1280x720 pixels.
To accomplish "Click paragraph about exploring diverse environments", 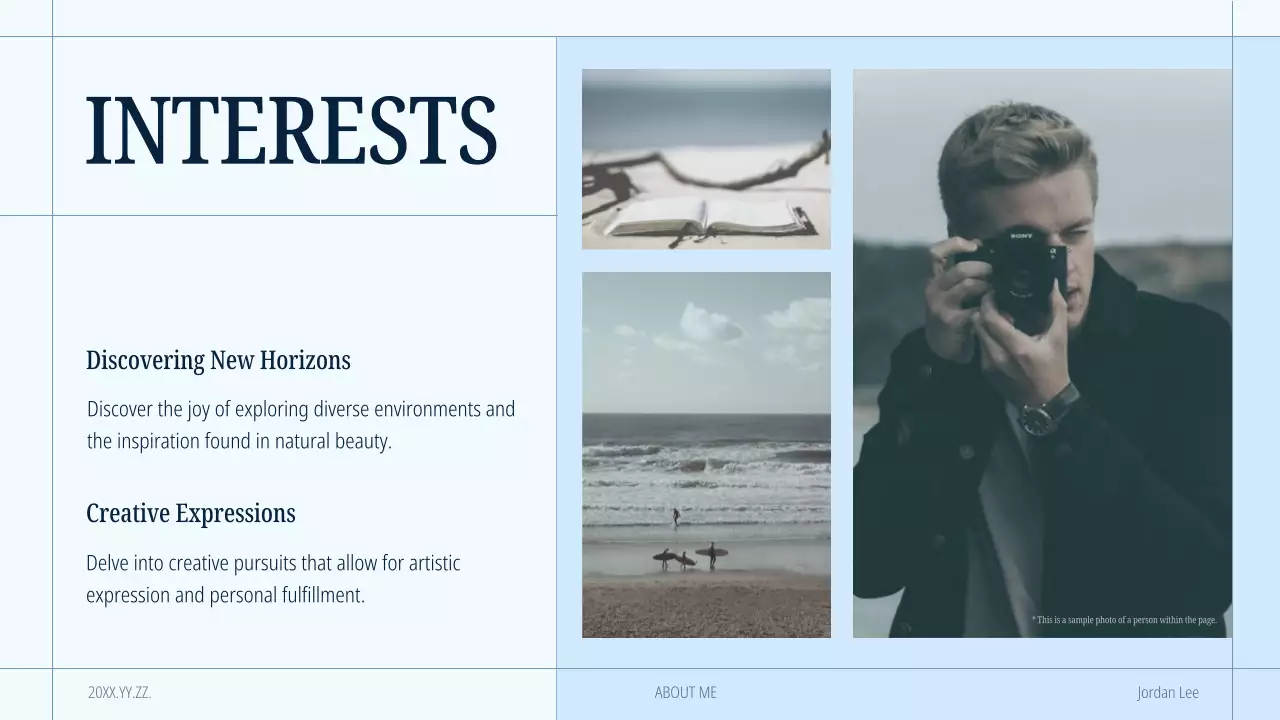I will pyautogui.click(x=301, y=425).
